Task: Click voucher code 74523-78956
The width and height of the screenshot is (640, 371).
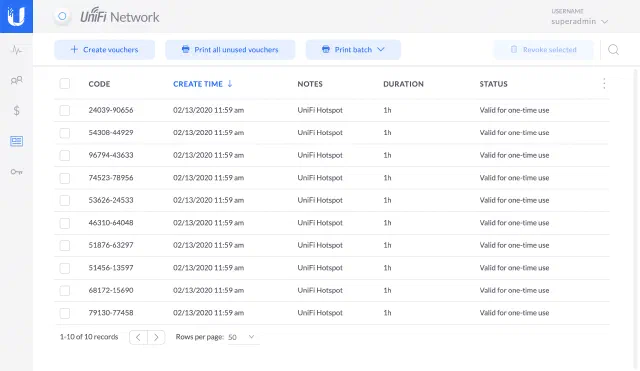Action: pyautogui.click(x=111, y=178)
